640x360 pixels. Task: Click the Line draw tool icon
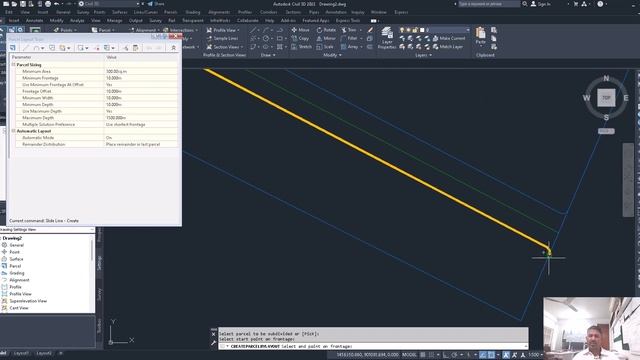click(253, 30)
